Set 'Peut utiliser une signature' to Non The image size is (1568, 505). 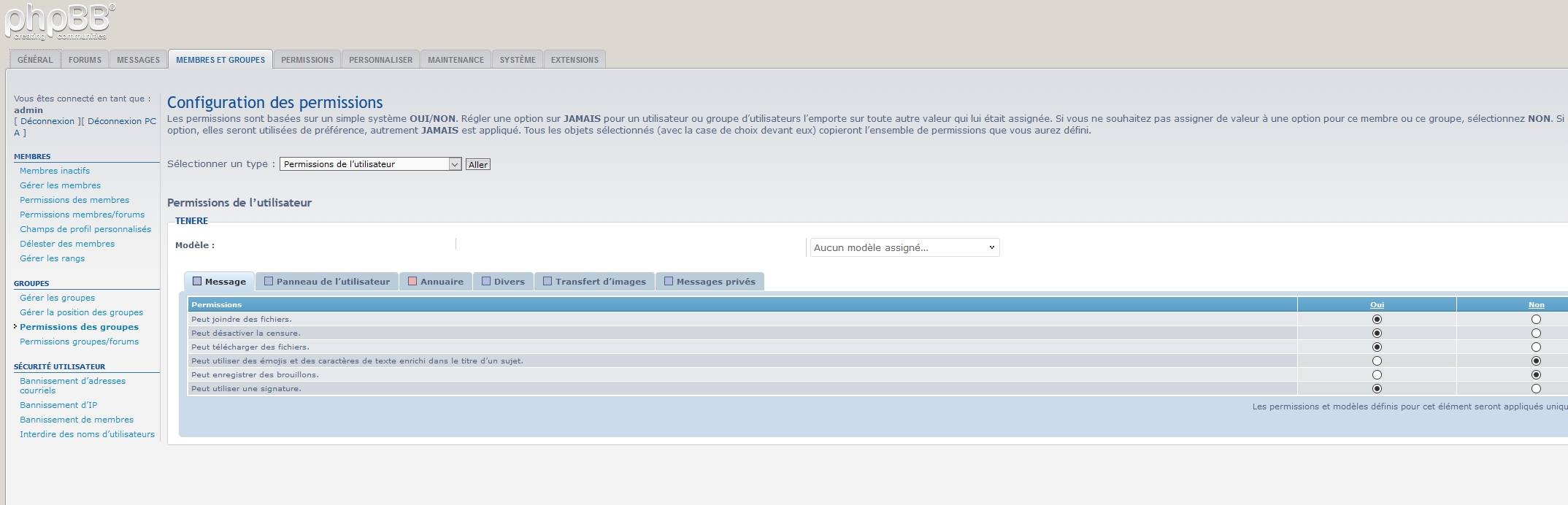pyautogui.click(x=1536, y=388)
